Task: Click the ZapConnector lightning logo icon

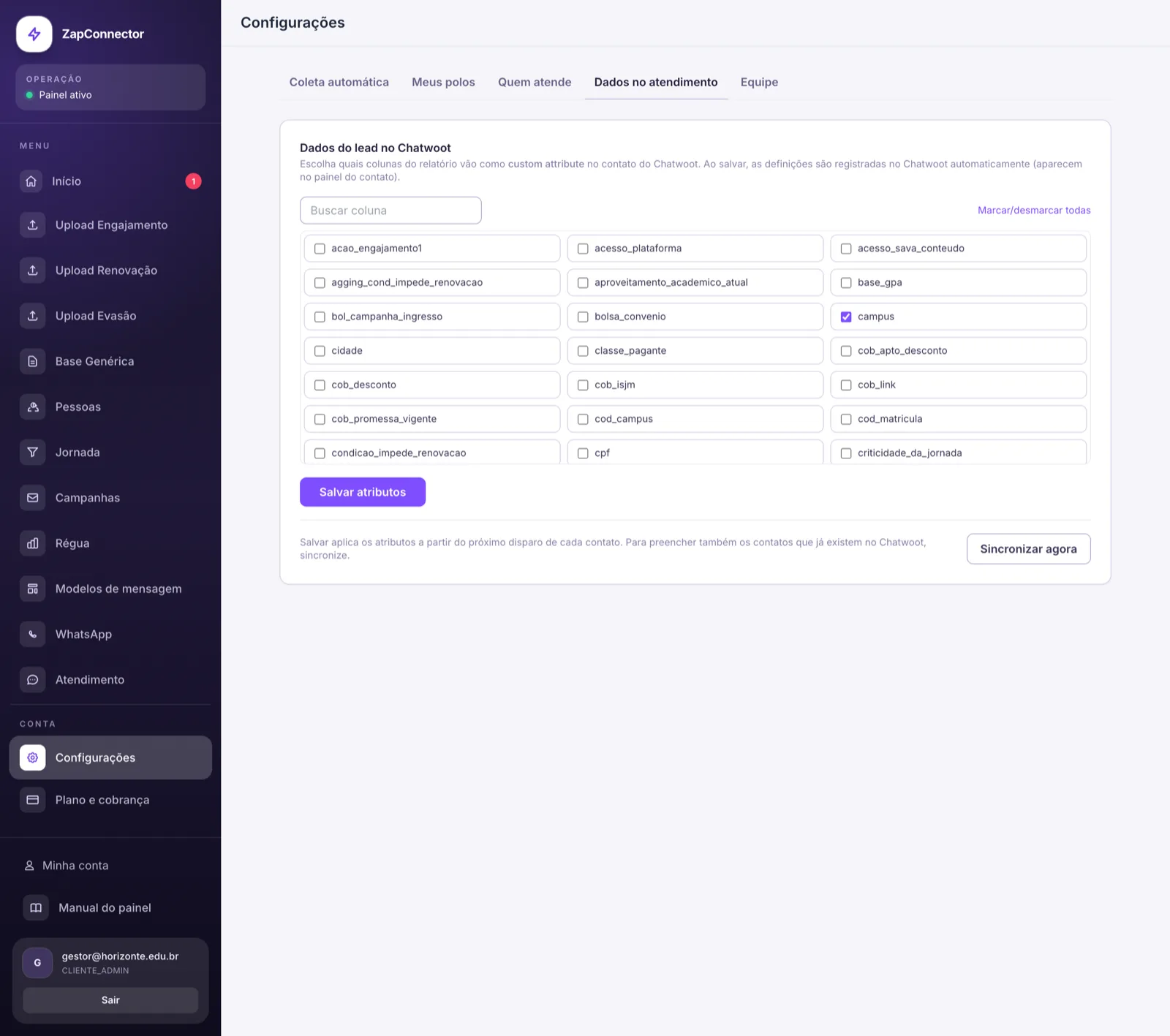Action: pyautogui.click(x=34, y=34)
